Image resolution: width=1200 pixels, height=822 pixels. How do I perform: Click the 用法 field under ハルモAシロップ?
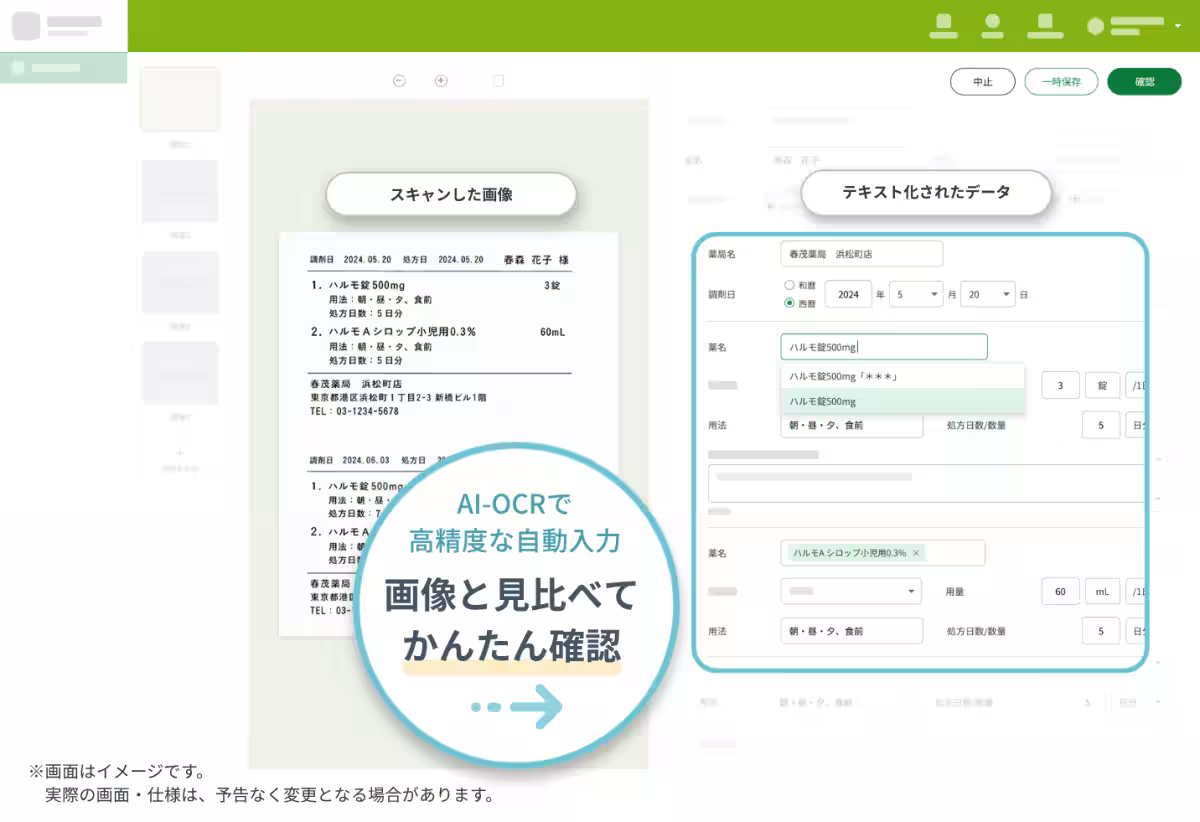[x=851, y=631]
